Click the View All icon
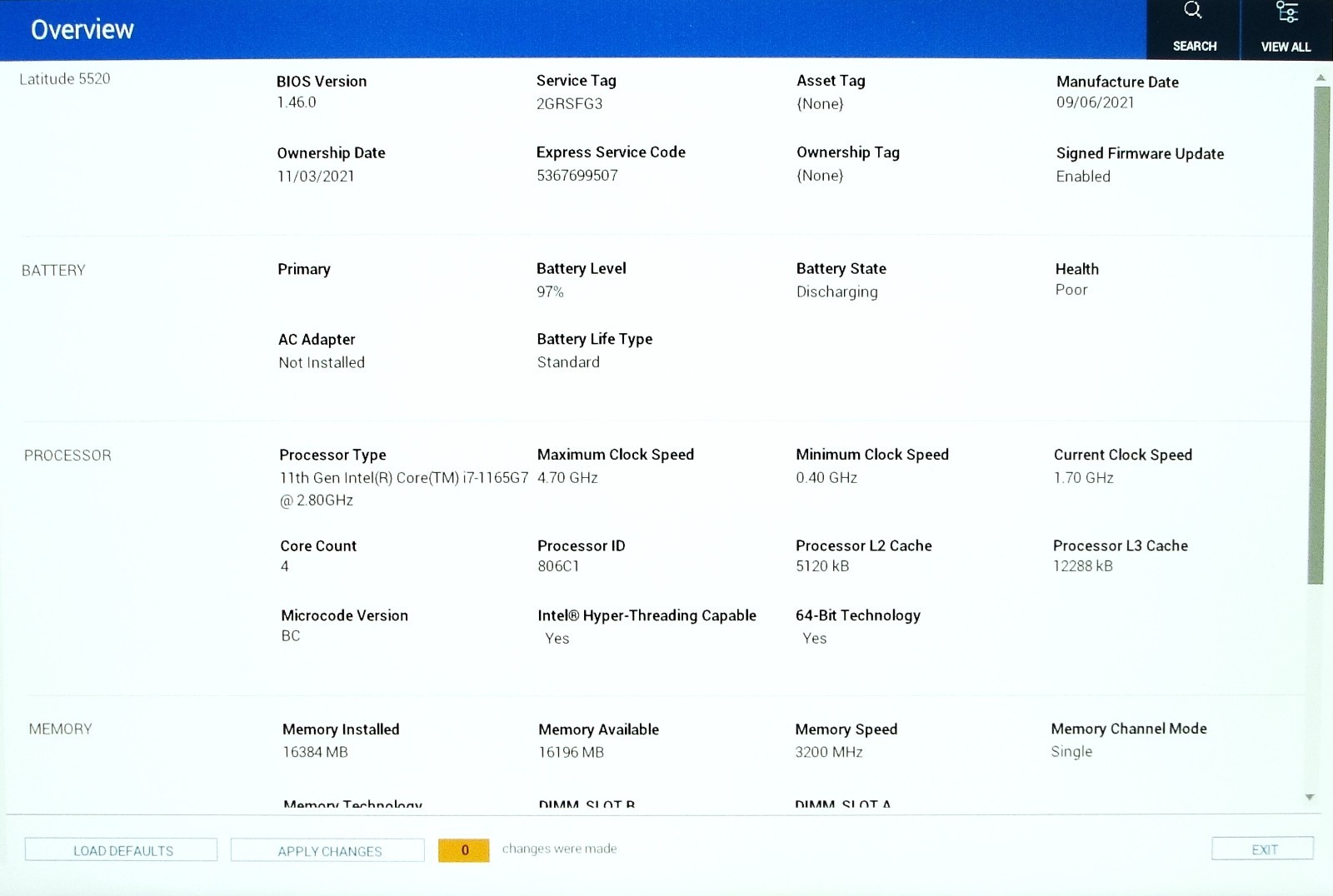Screen dimensions: 1333x896 (1286, 12)
